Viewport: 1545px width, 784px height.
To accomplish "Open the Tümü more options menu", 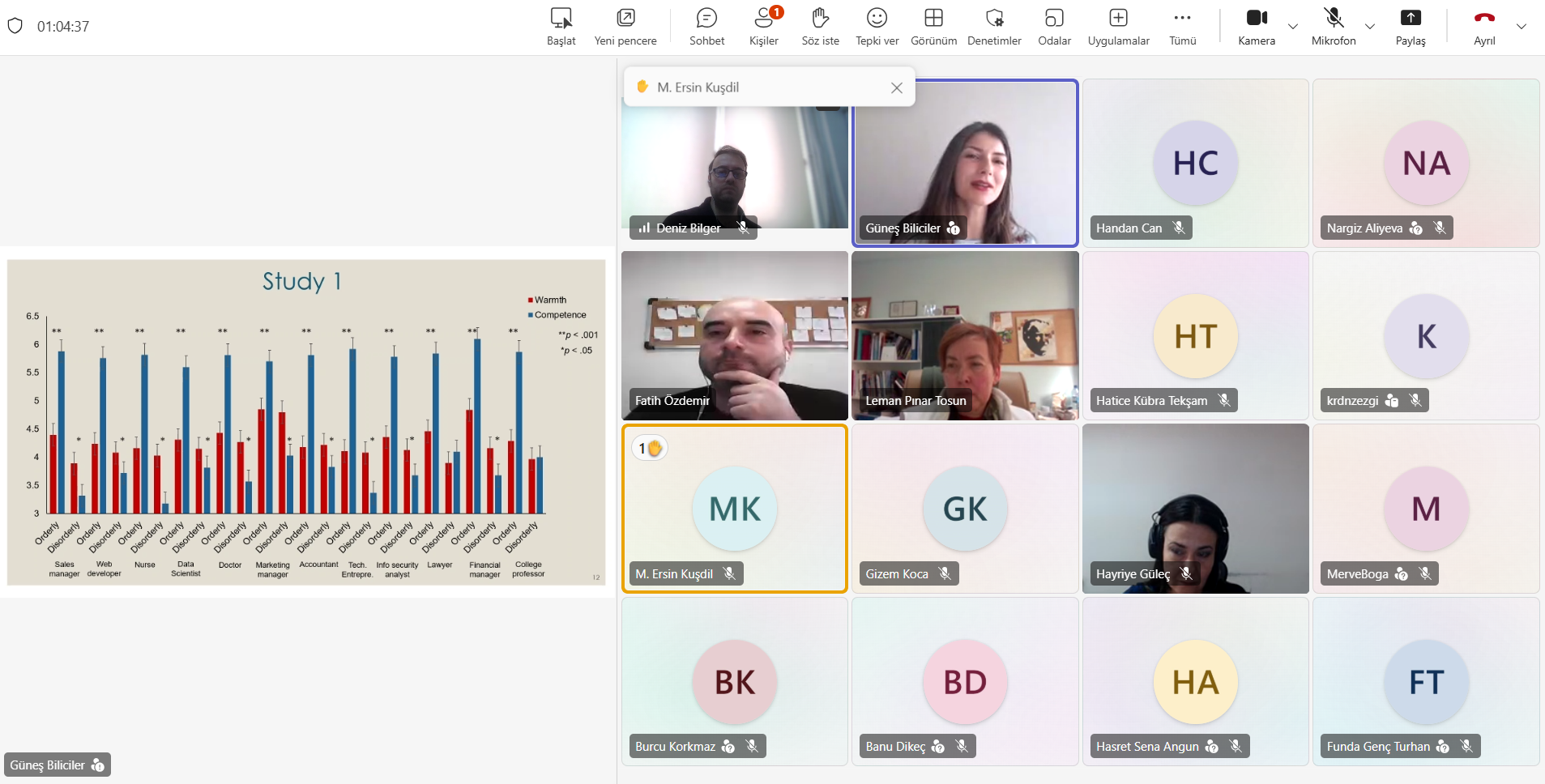I will pyautogui.click(x=1182, y=27).
